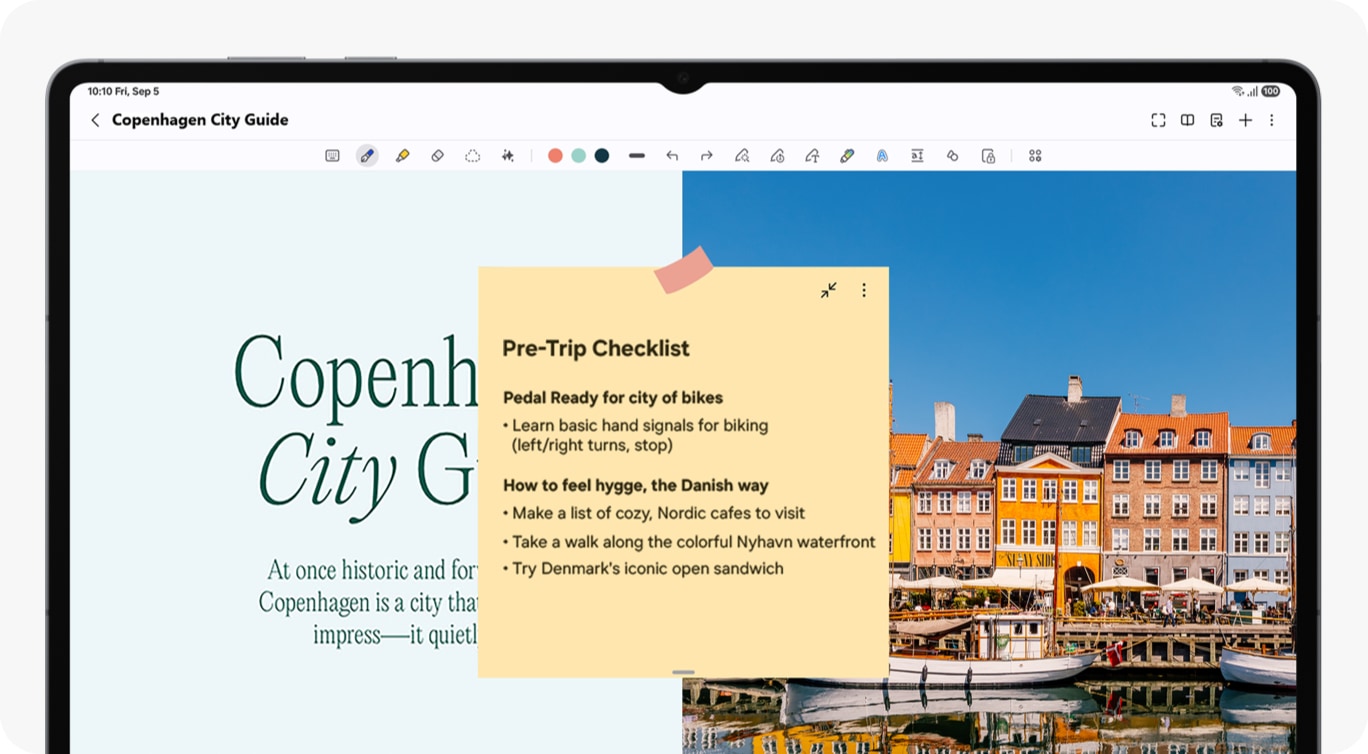Viewport: 1368px width, 754px height.
Task: Activate the Lasso selection tool
Action: (472, 156)
